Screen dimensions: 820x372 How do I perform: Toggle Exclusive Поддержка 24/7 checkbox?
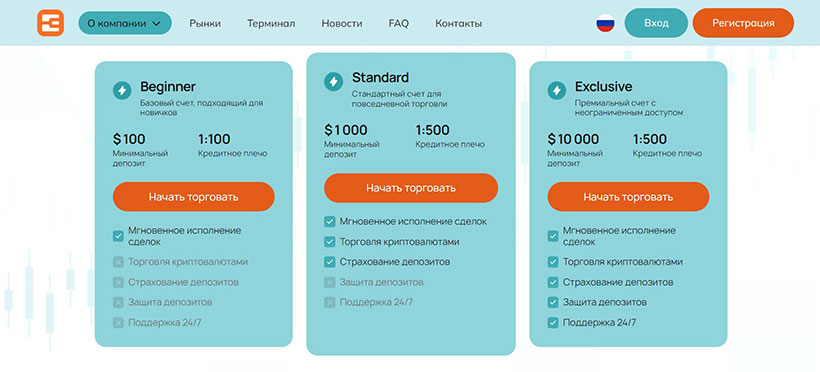pyautogui.click(x=553, y=323)
